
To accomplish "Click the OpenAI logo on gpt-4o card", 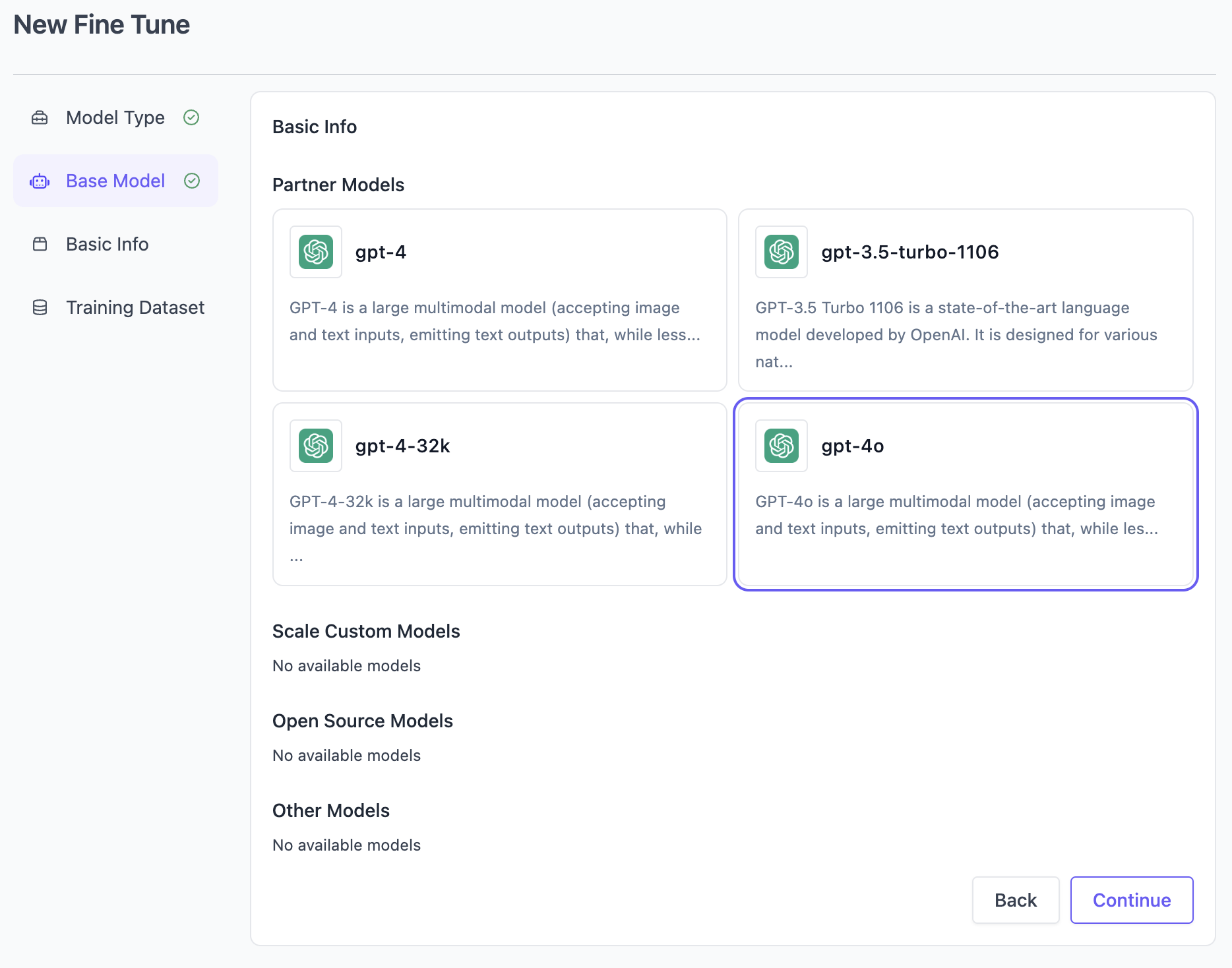I will 782,446.
